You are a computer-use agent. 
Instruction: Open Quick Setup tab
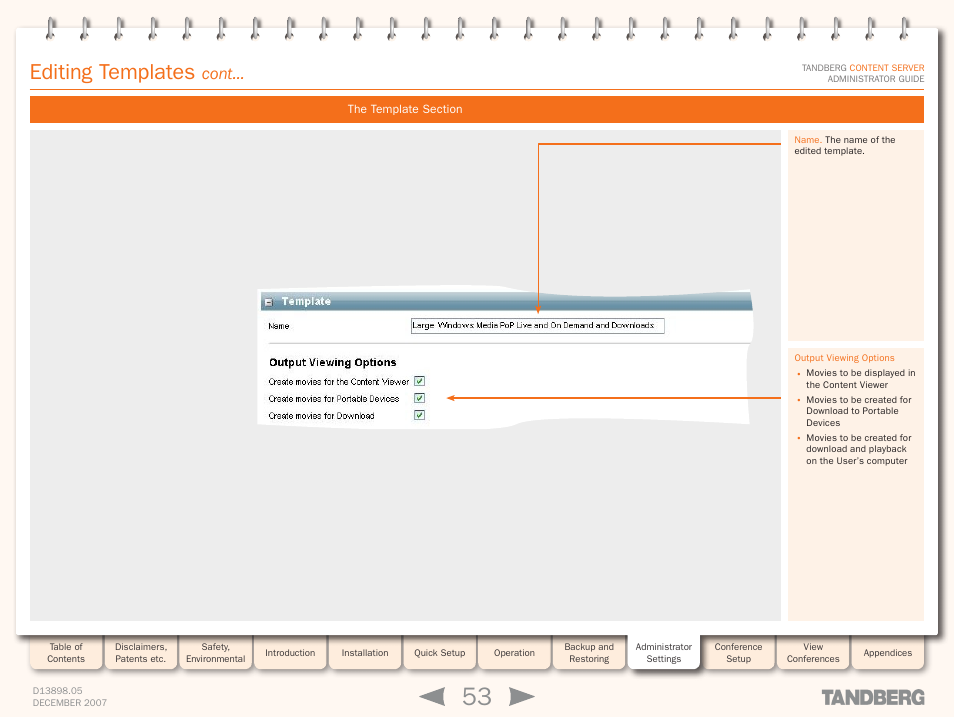(x=439, y=653)
